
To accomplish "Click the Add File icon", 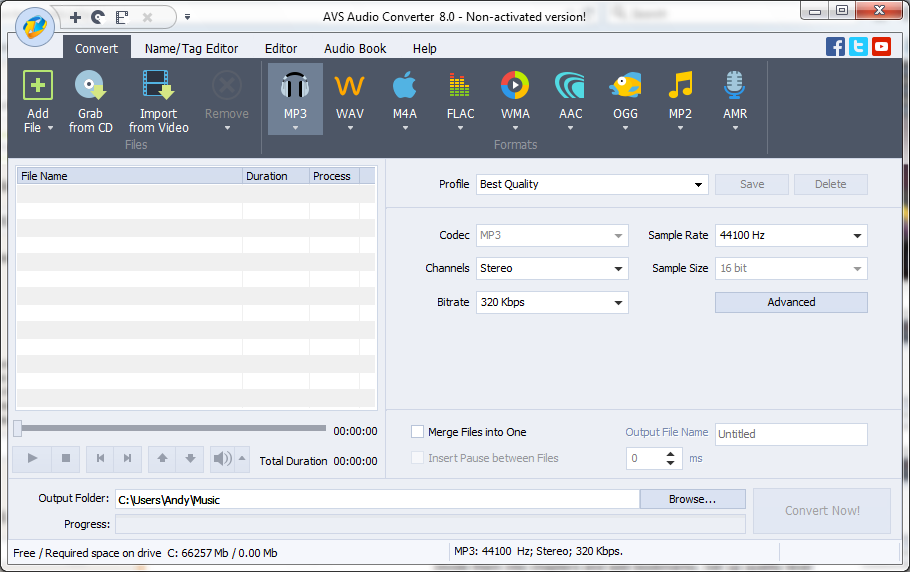I will (x=38, y=87).
